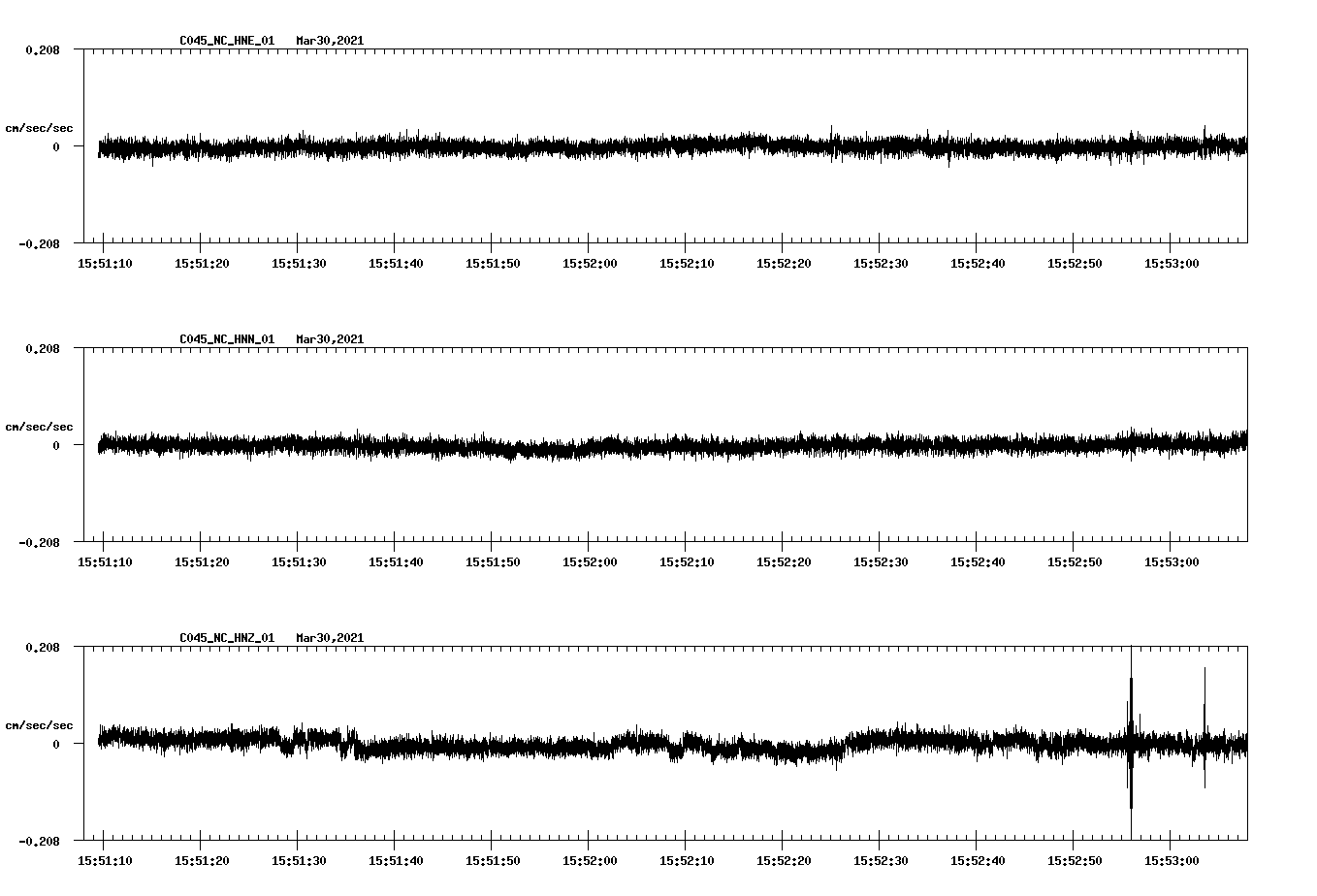This screenshot has height=896, width=1317.
Task: Click the -0.208 amplitude label on bottom plot
Action: tap(39, 840)
